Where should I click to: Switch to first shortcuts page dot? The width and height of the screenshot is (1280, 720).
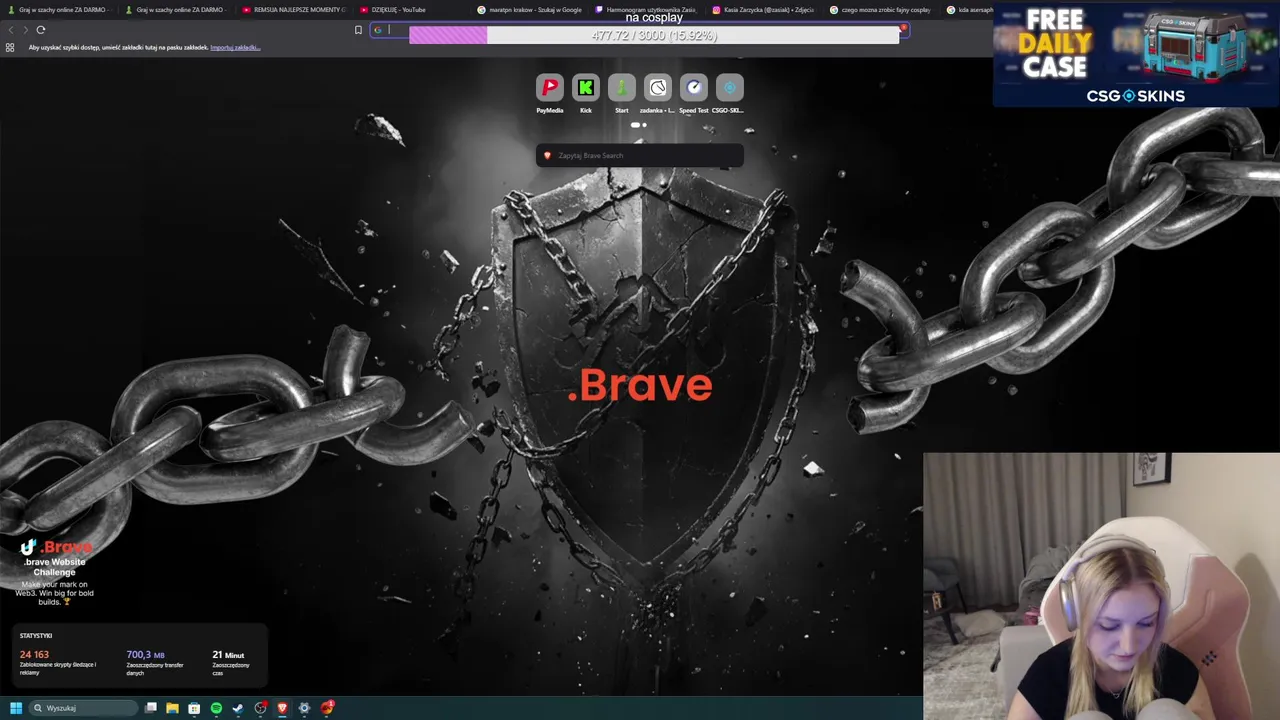(x=635, y=125)
